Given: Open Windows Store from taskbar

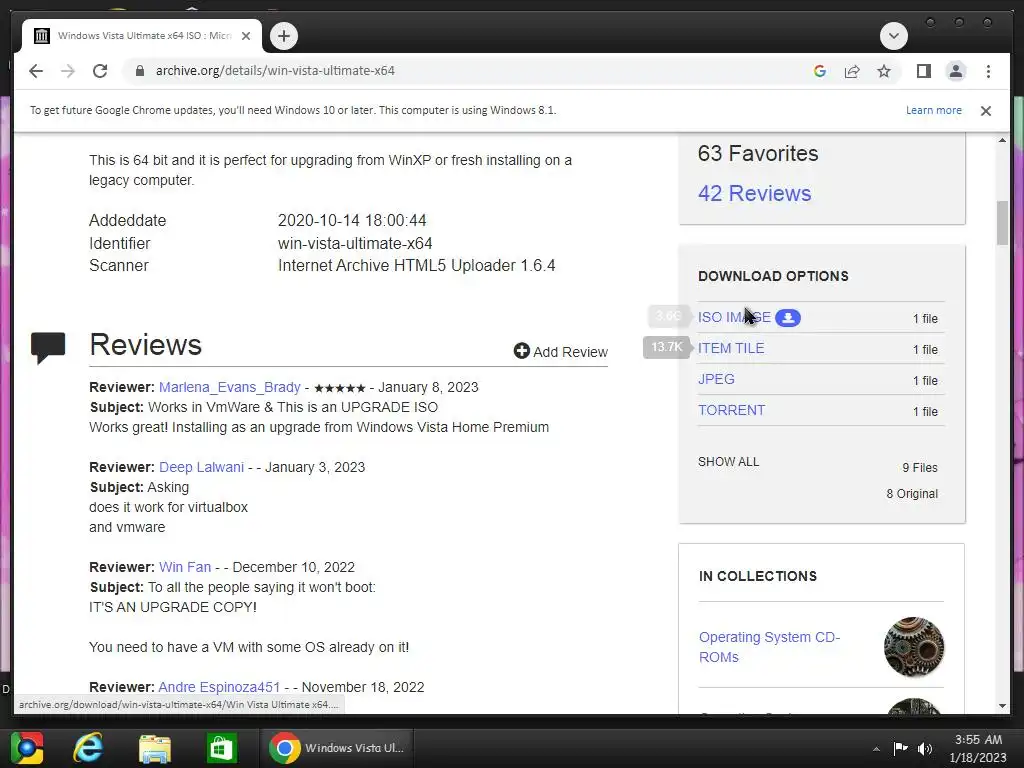Looking at the screenshot, I should 221,748.
